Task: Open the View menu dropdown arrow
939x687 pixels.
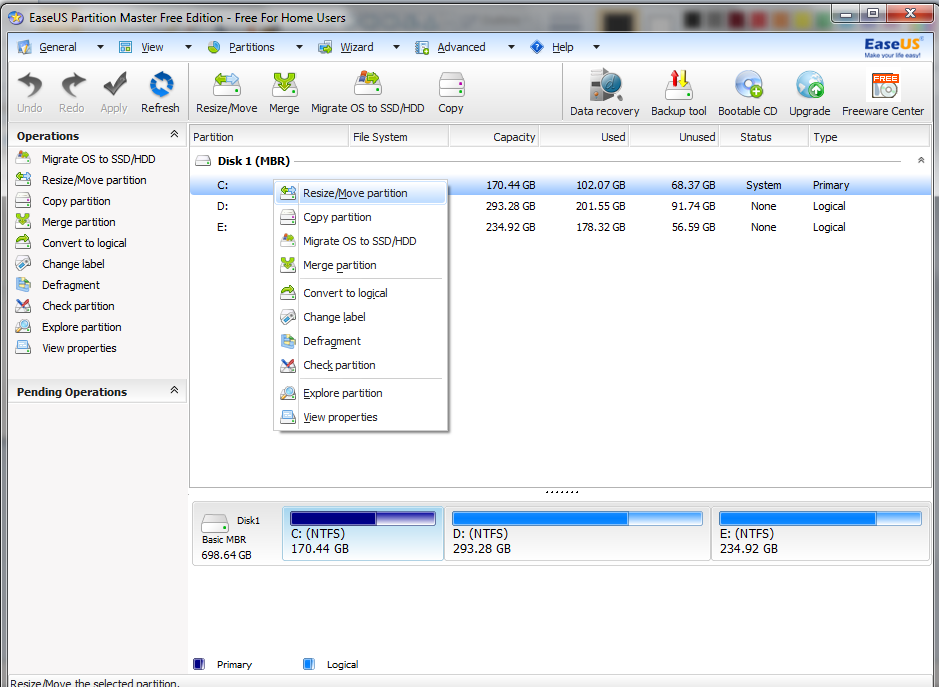Action: coord(188,47)
